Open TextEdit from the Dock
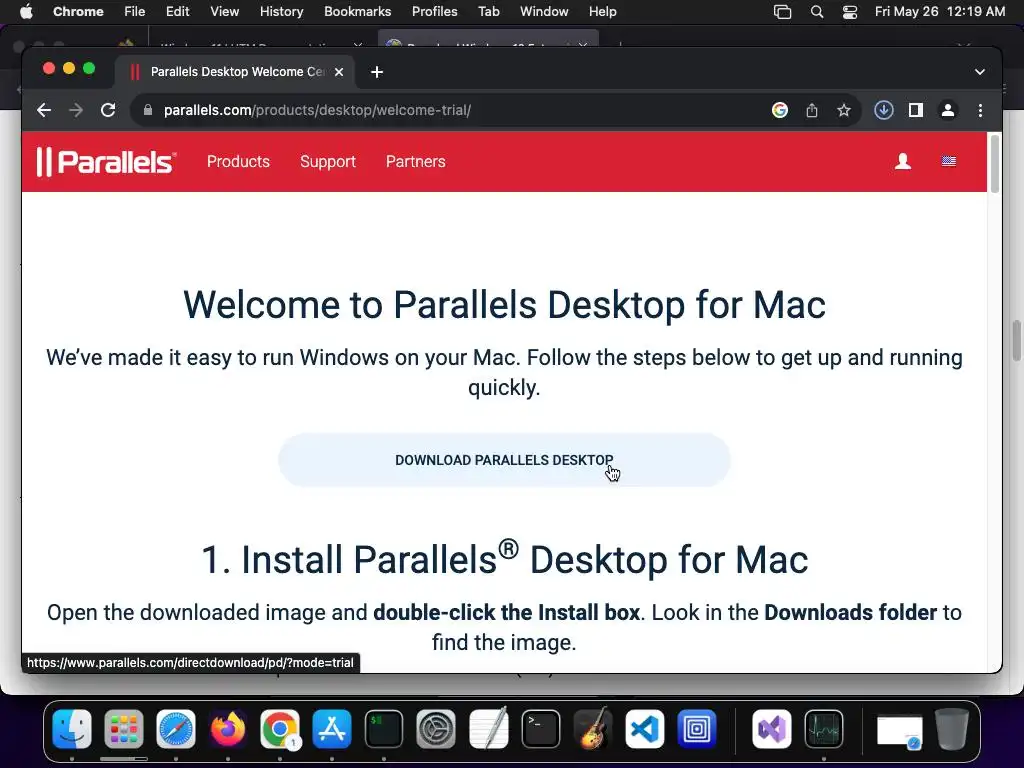This screenshot has height=768, width=1024. pos(488,728)
